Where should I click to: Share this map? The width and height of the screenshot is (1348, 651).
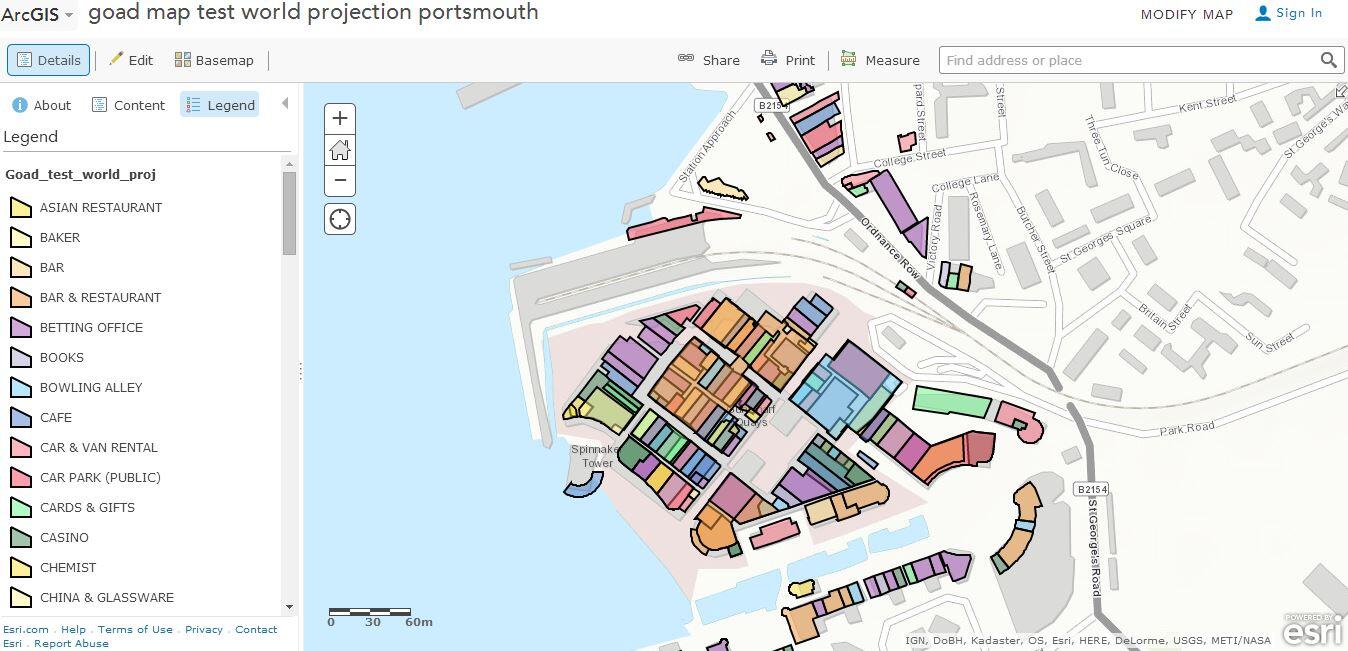point(709,60)
